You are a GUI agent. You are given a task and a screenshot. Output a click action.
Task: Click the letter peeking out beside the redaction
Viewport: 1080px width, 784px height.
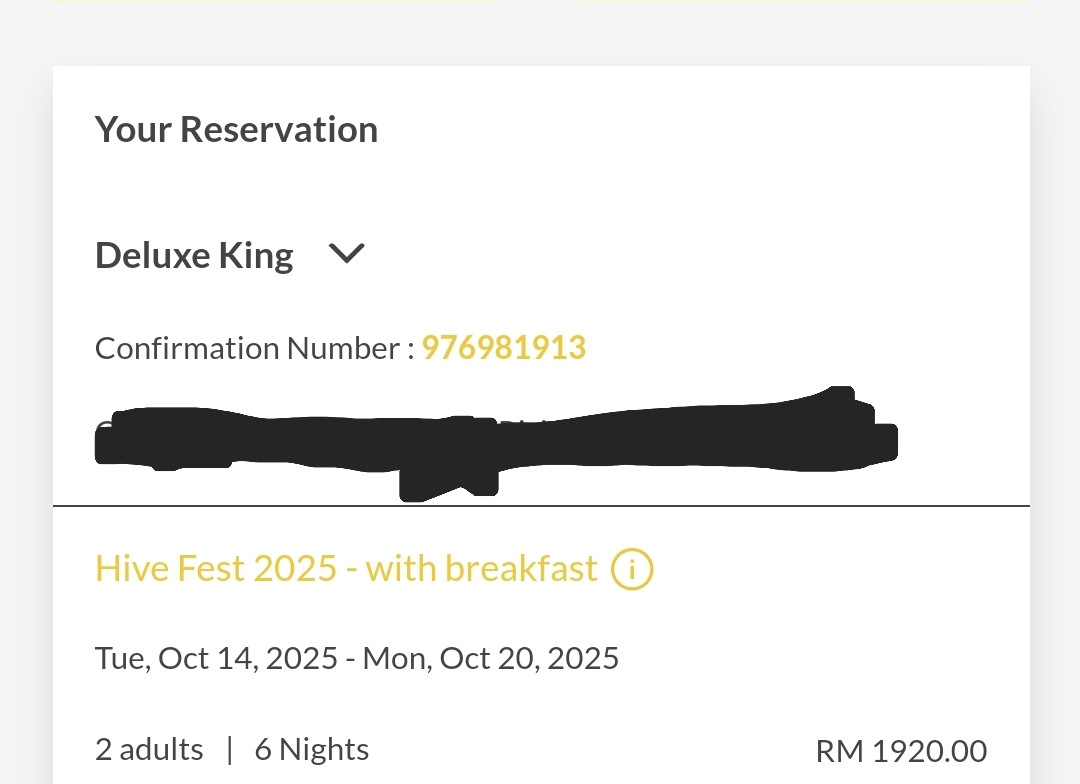point(103,427)
